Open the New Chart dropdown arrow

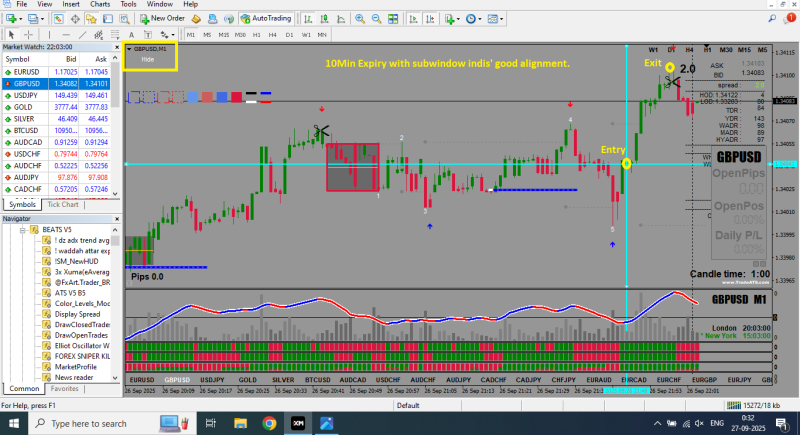pos(20,19)
